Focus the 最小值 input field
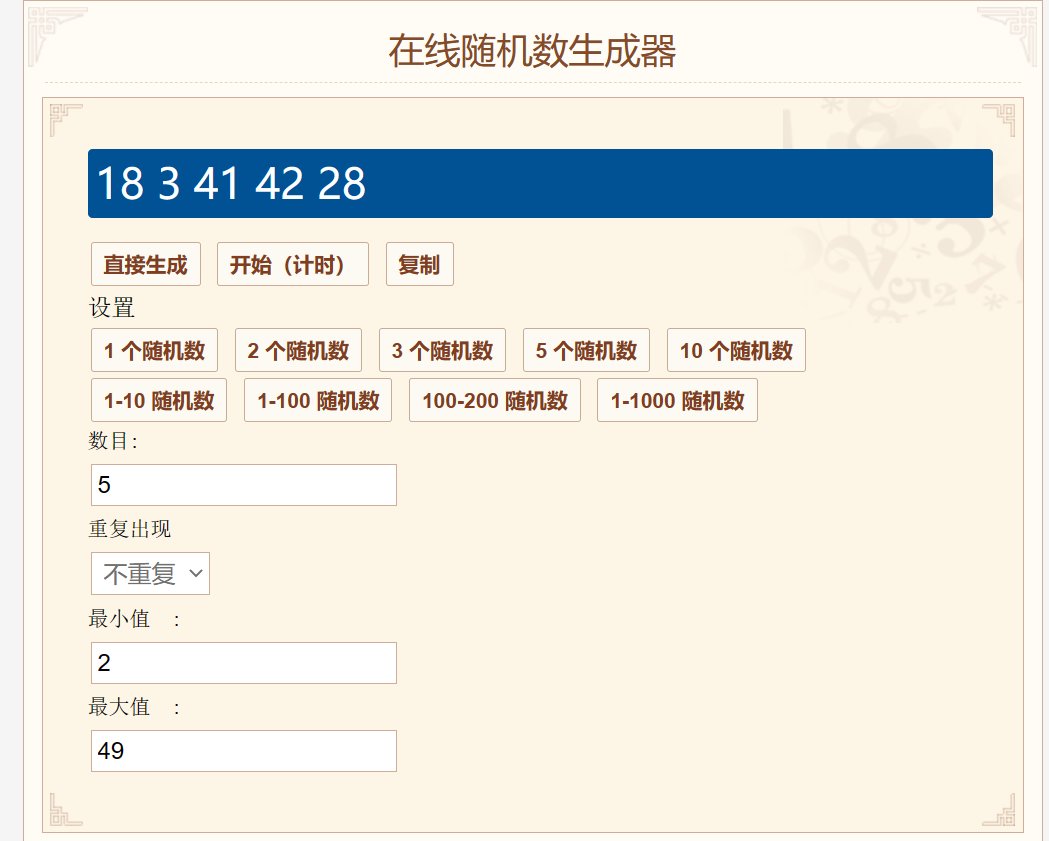Image resolution: width=1049 pixels, height=841 pixels. pyautogui.click(x=244, y=663)
